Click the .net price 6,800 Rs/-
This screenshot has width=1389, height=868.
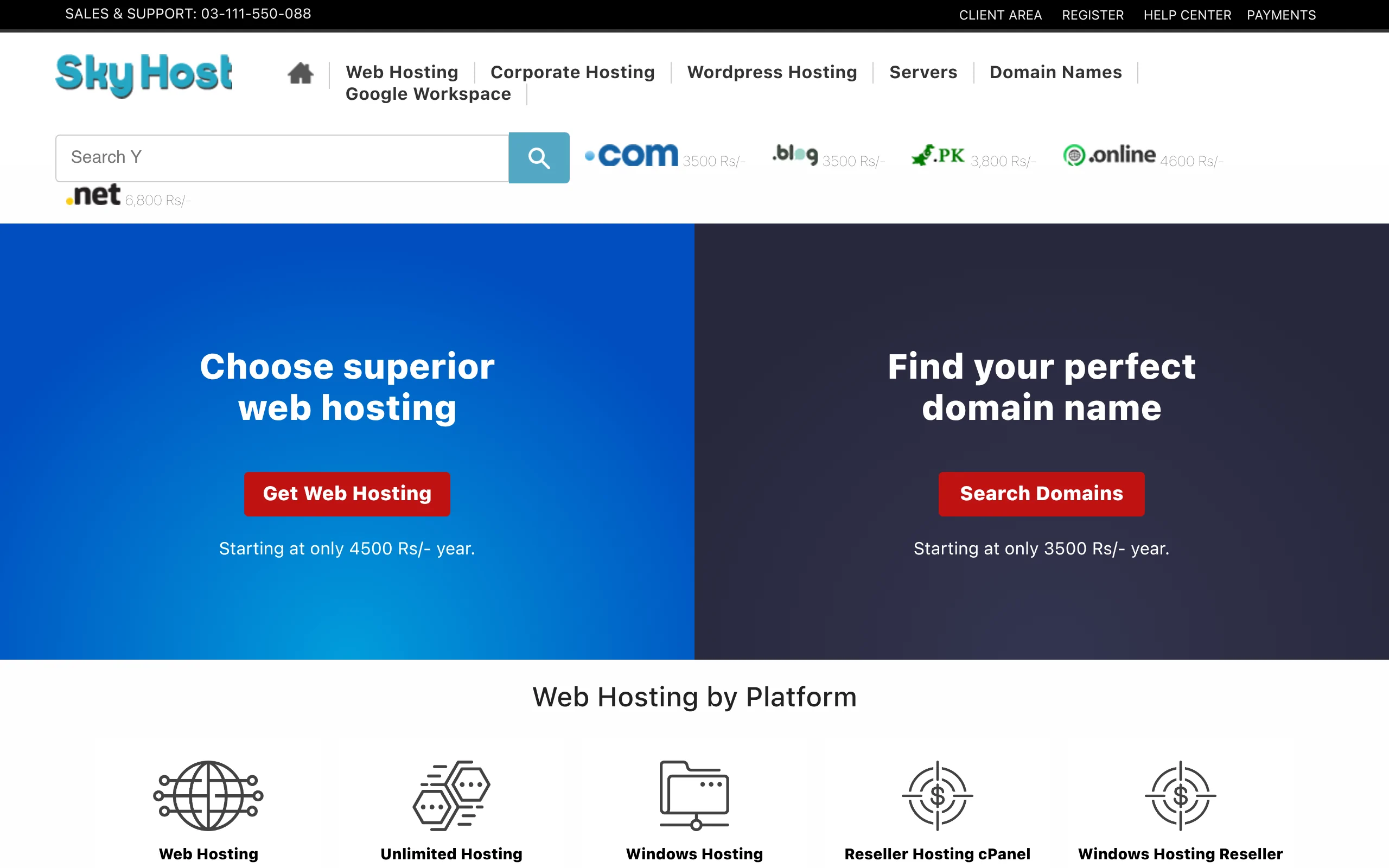[158, 200]
